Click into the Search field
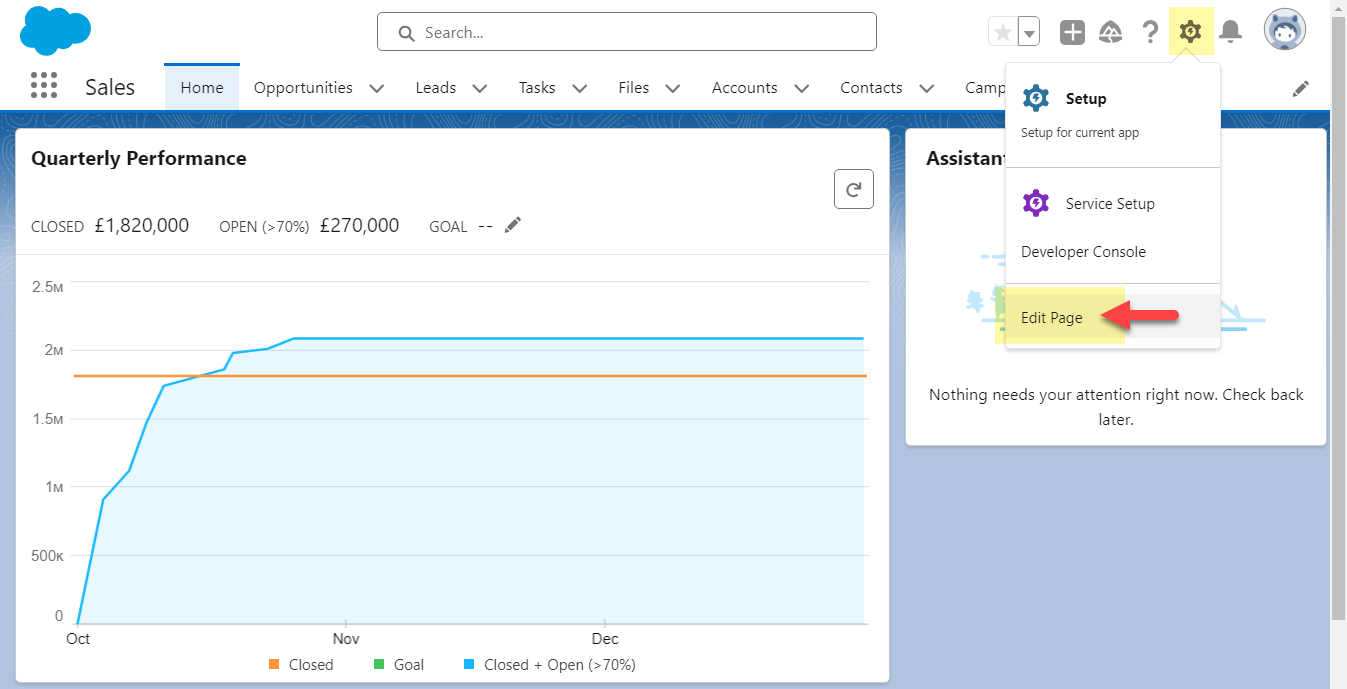 [640, 32]
